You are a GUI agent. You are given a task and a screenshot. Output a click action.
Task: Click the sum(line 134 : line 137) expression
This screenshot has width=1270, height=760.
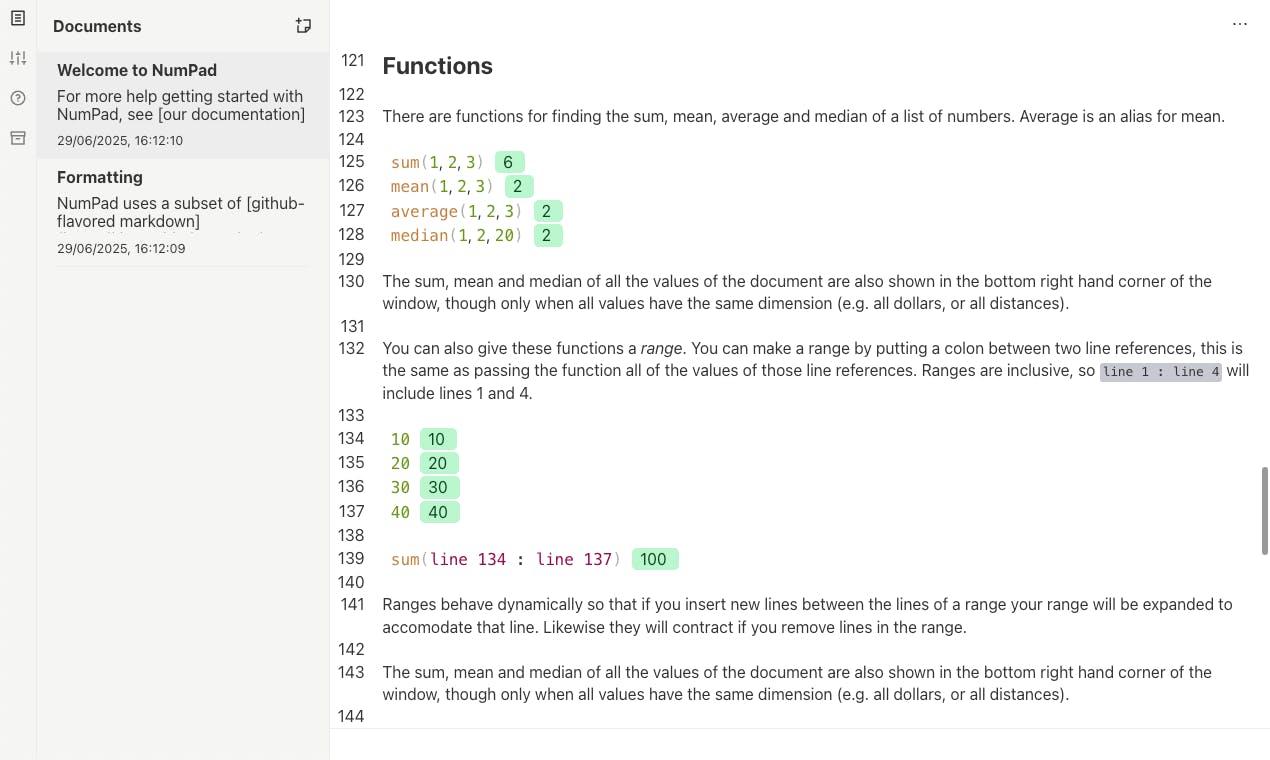coord(506,559)
